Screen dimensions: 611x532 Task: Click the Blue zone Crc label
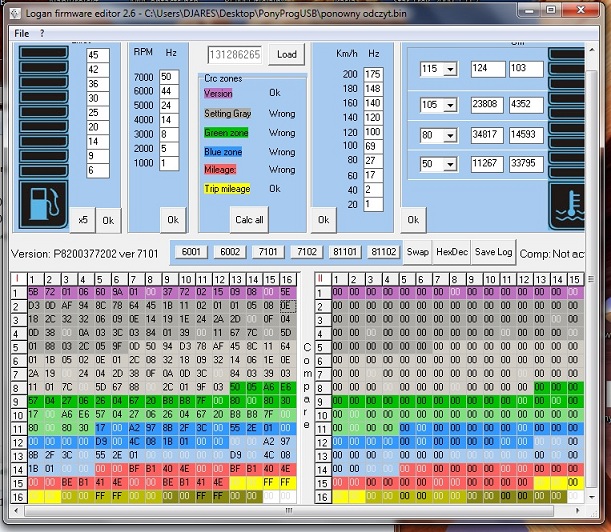pyautogui.click(x=223, y=152)
